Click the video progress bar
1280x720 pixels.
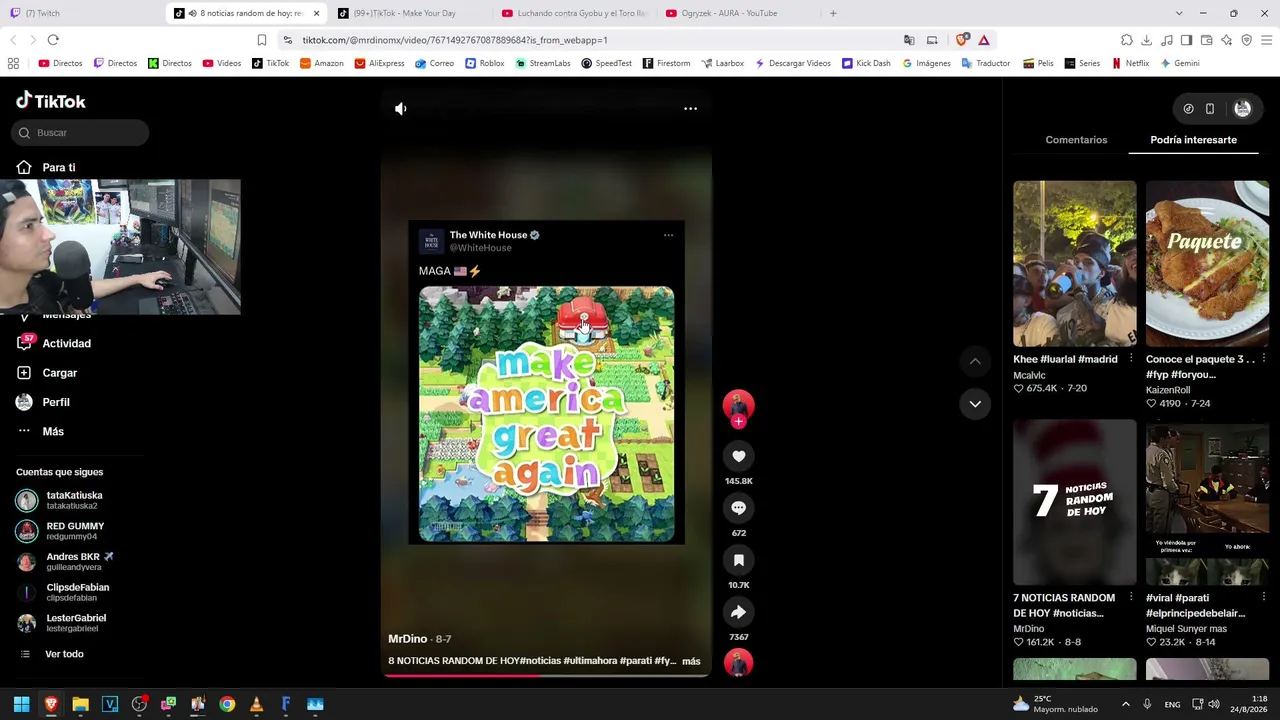click(546, 675)
